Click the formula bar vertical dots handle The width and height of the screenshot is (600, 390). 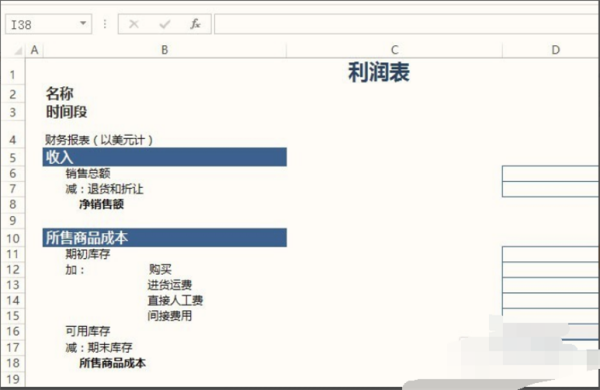[x=105, y=24]
